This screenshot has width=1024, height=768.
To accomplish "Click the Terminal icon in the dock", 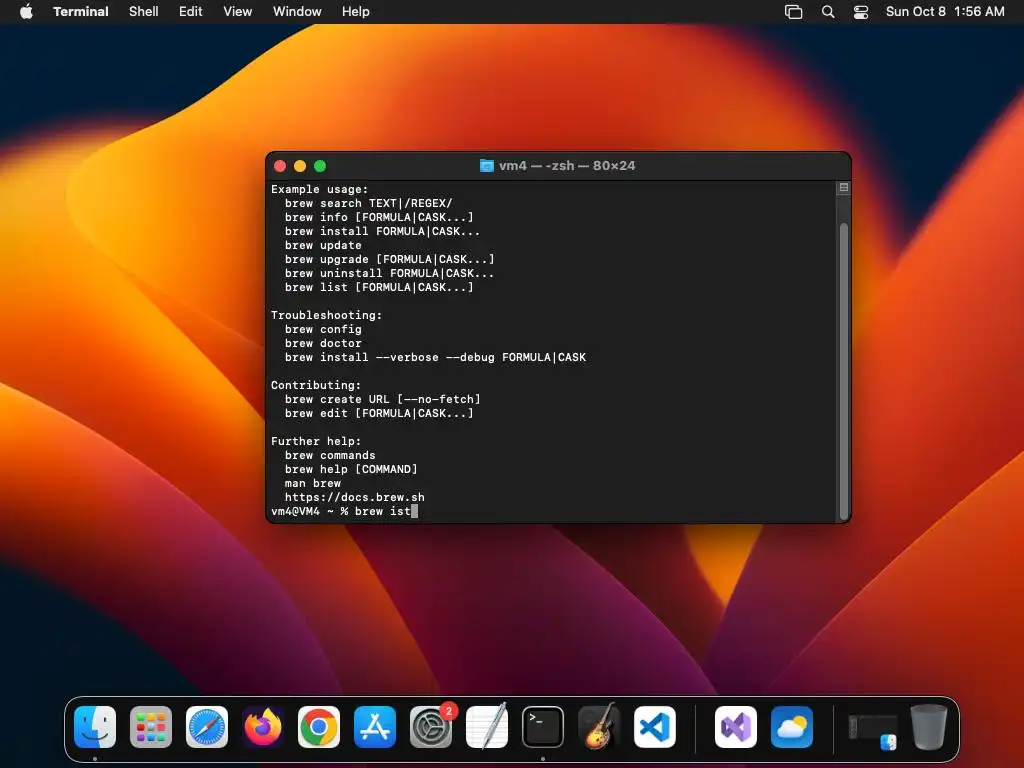I will 543,727.
